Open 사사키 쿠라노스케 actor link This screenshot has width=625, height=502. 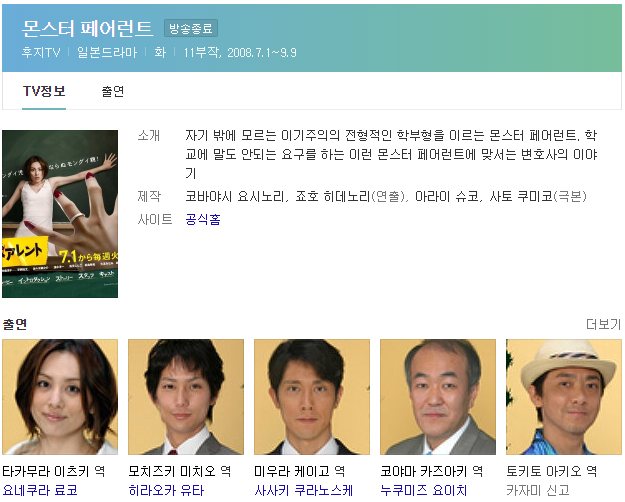tap(304, 490)
